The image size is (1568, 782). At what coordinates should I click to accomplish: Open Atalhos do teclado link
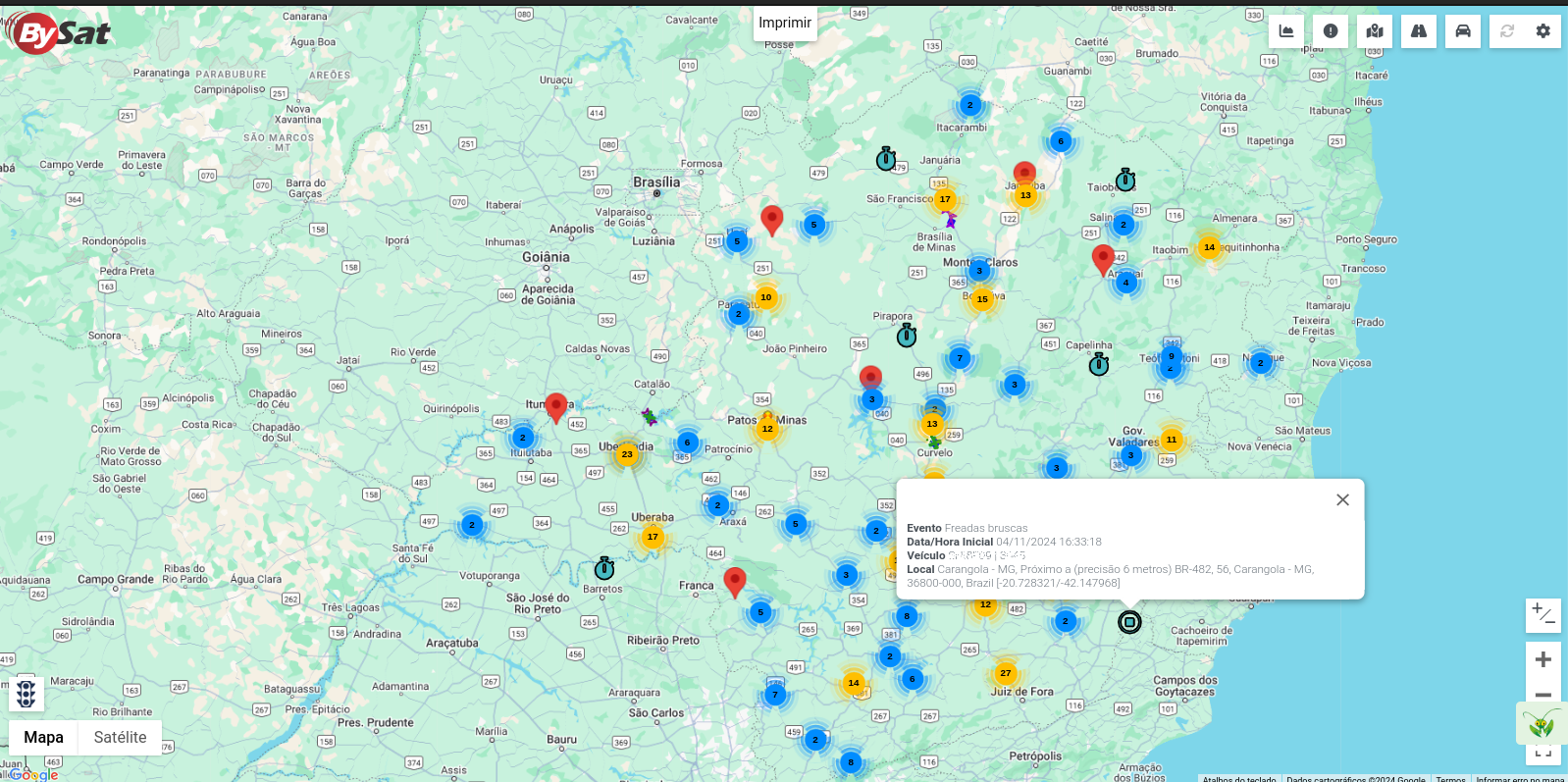[x=1239, y=779]
